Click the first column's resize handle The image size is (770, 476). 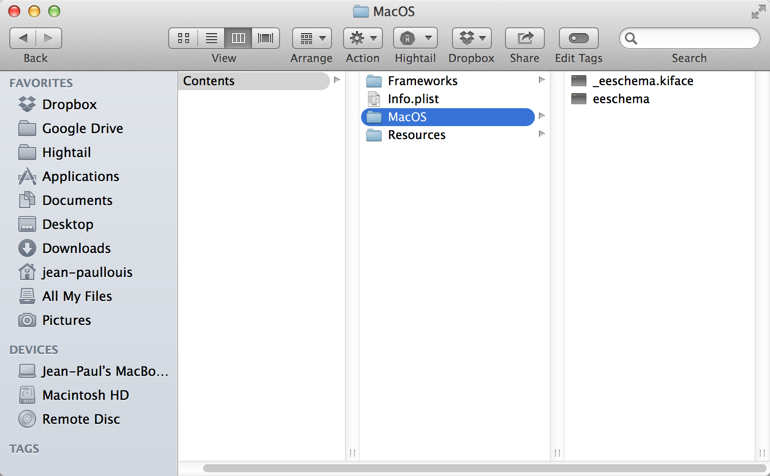click(x=352, y=453)
